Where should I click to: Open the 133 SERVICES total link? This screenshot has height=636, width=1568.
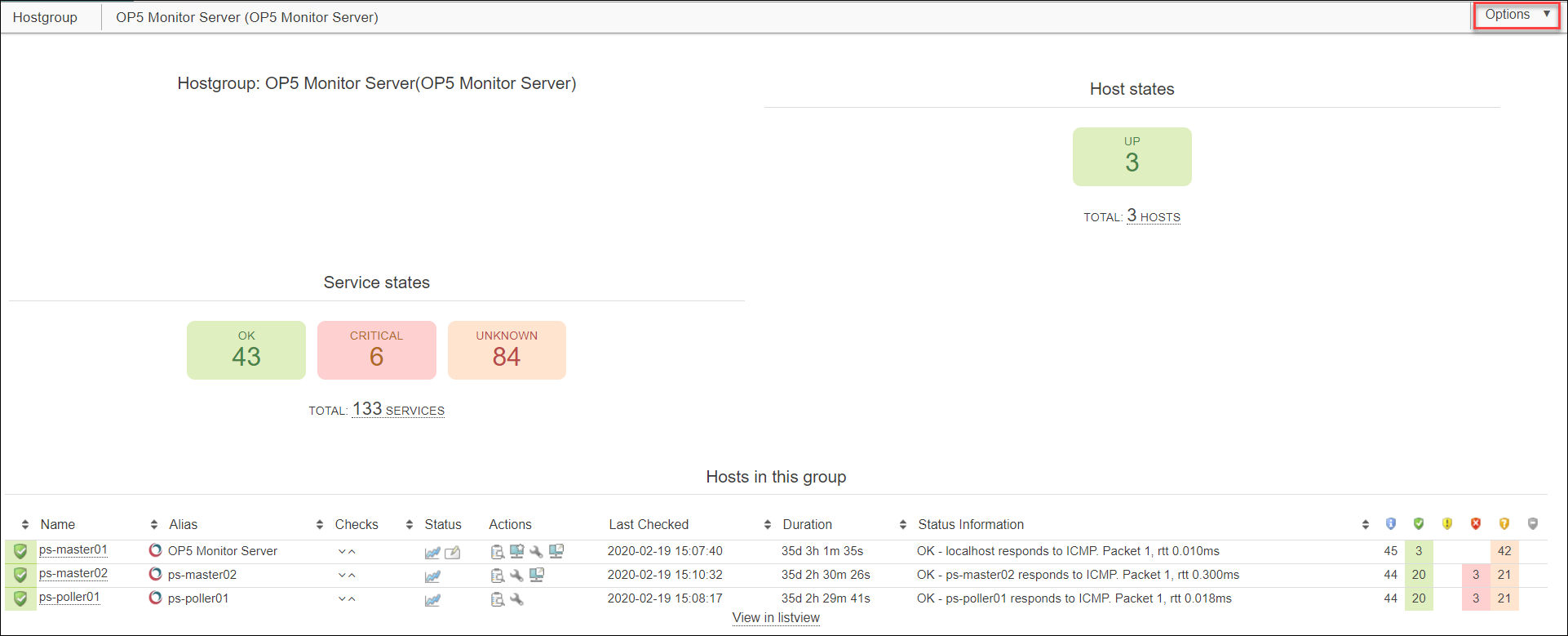(x=398, y=409)
